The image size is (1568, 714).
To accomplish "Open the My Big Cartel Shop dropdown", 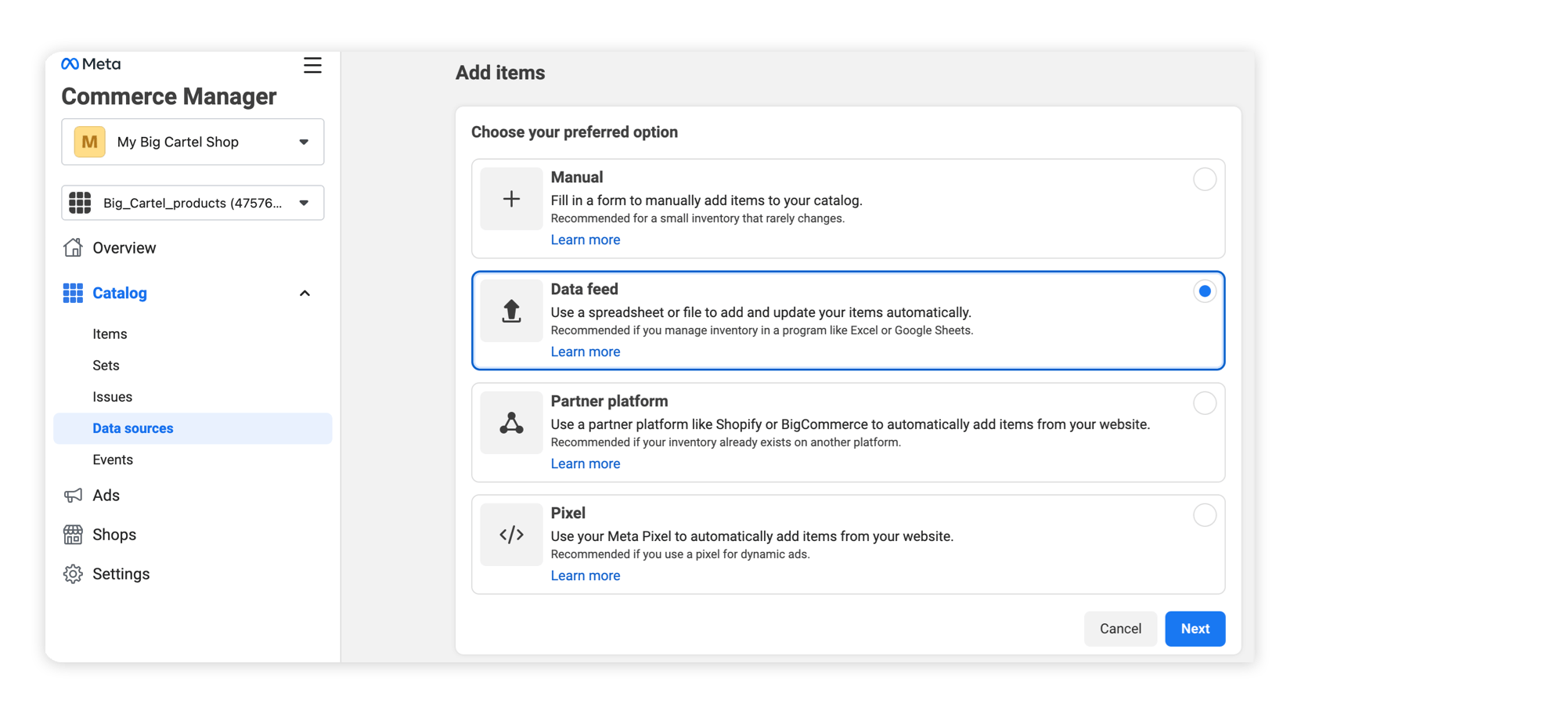I will (193, 142).
